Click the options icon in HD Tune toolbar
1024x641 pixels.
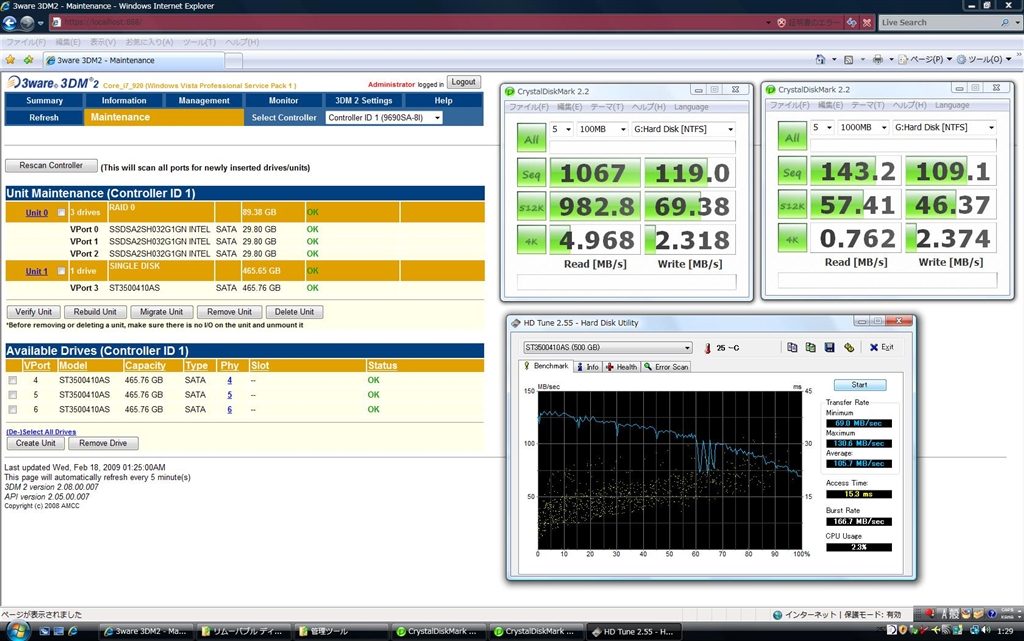848,347
